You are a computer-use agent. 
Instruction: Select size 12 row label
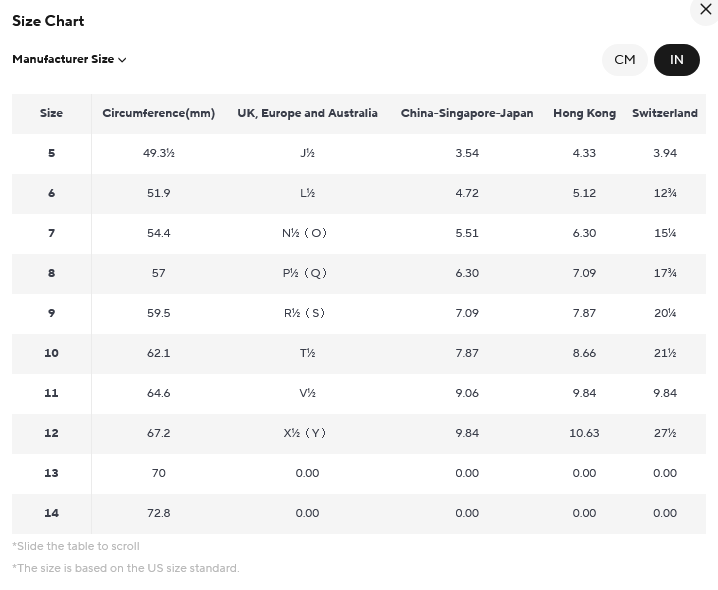51,433
